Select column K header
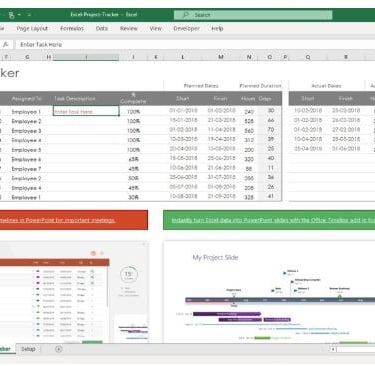This screenshot has width=375, height=366. (156, 57)
